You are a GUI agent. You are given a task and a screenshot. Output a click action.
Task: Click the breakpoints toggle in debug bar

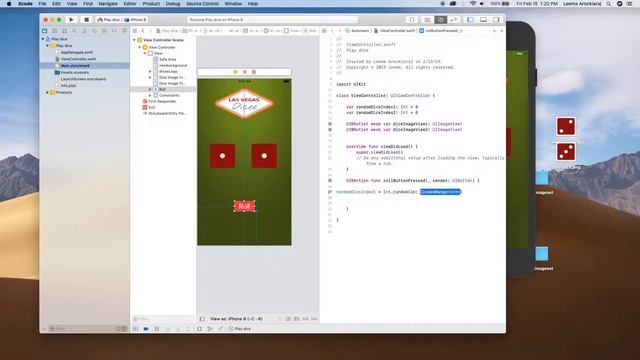(146, 329)
